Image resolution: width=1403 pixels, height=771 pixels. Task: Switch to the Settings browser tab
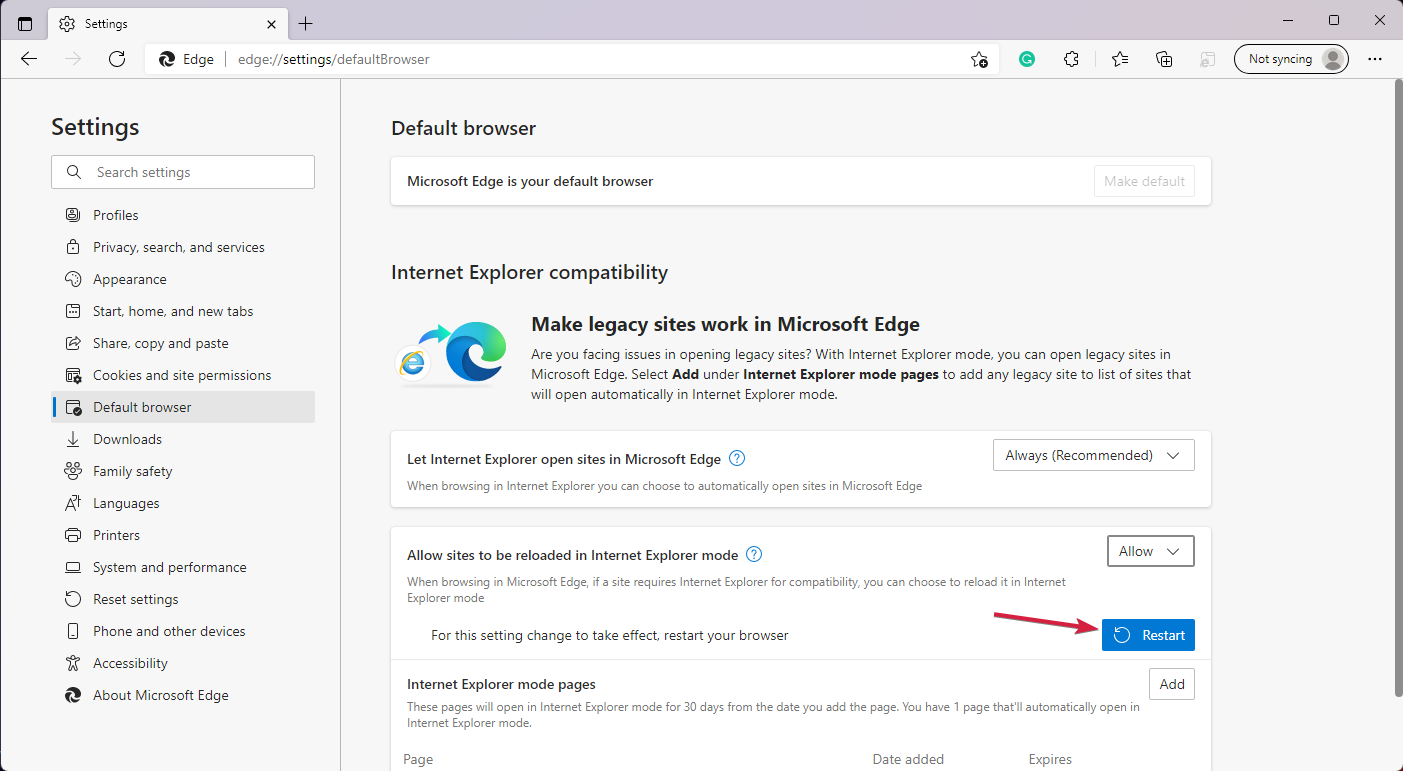[x=160, y=23]
